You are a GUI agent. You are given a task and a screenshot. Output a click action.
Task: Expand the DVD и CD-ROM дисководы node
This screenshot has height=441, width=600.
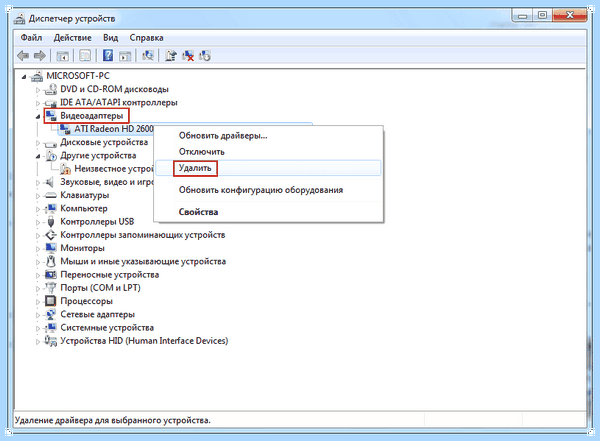point(38,90)
